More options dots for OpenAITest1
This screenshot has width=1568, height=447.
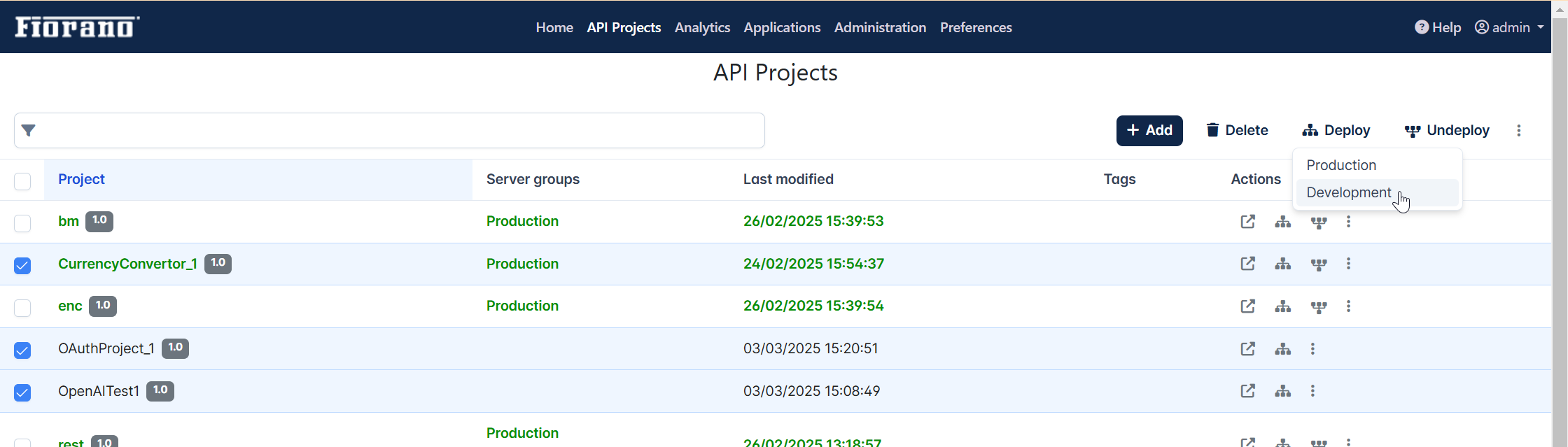(1312, 391)
